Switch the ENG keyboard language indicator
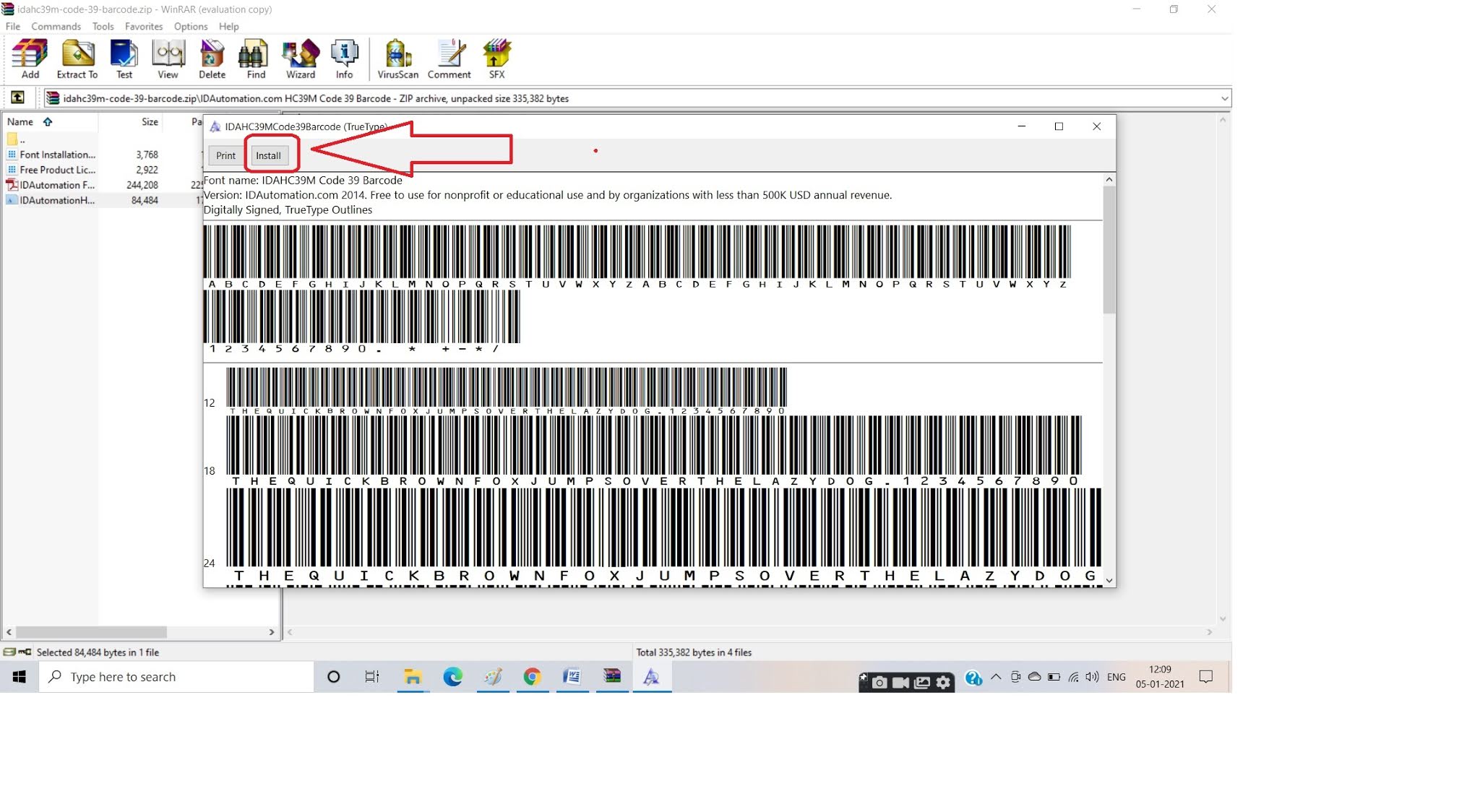The image size is (1480, 812). (1117, 677)
